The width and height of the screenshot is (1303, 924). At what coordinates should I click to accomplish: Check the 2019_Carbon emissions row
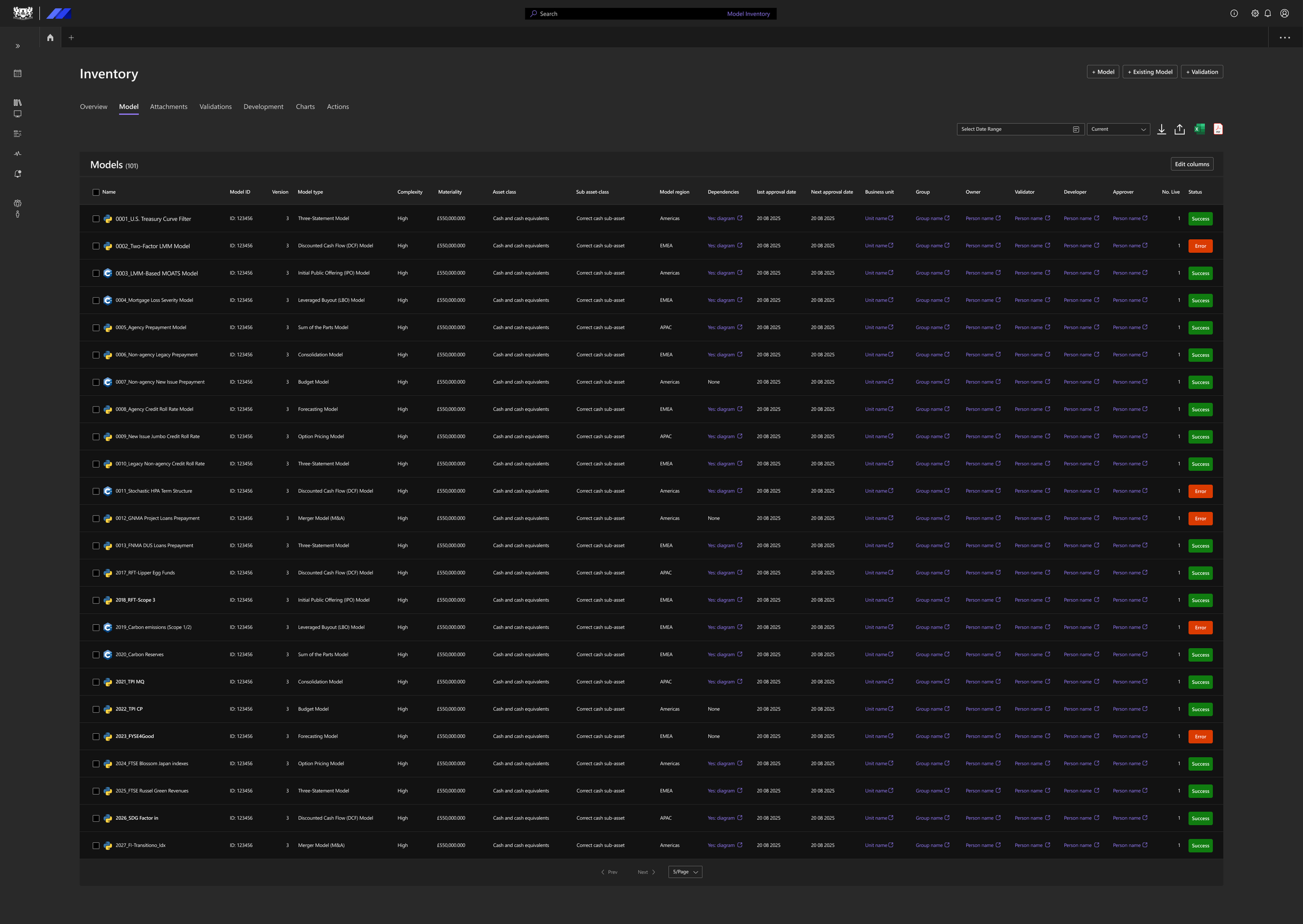coord(95,627)
